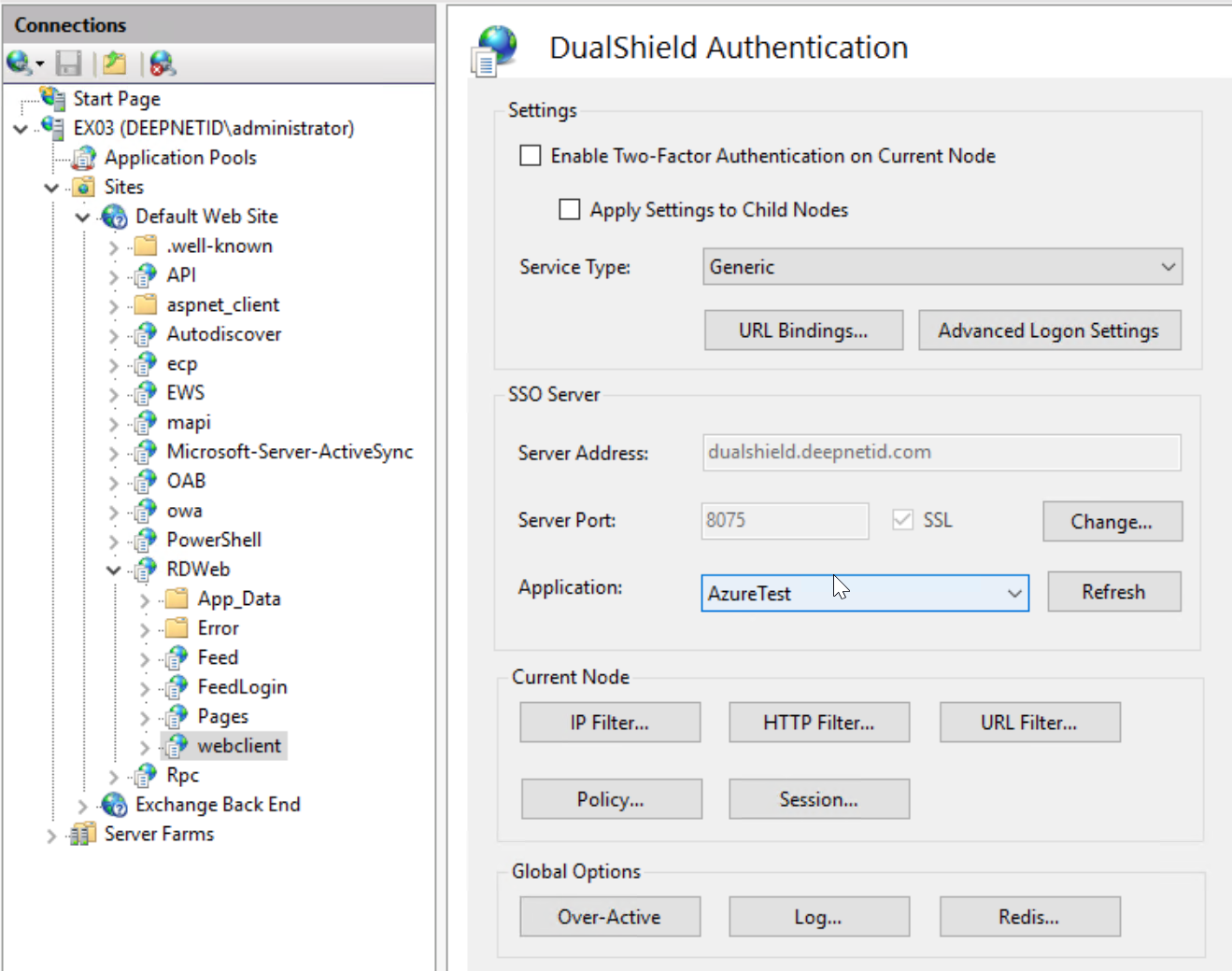Open the Service Type dropdown
The width and height of the screenshot is (1232, 971).
coord(942,267)
